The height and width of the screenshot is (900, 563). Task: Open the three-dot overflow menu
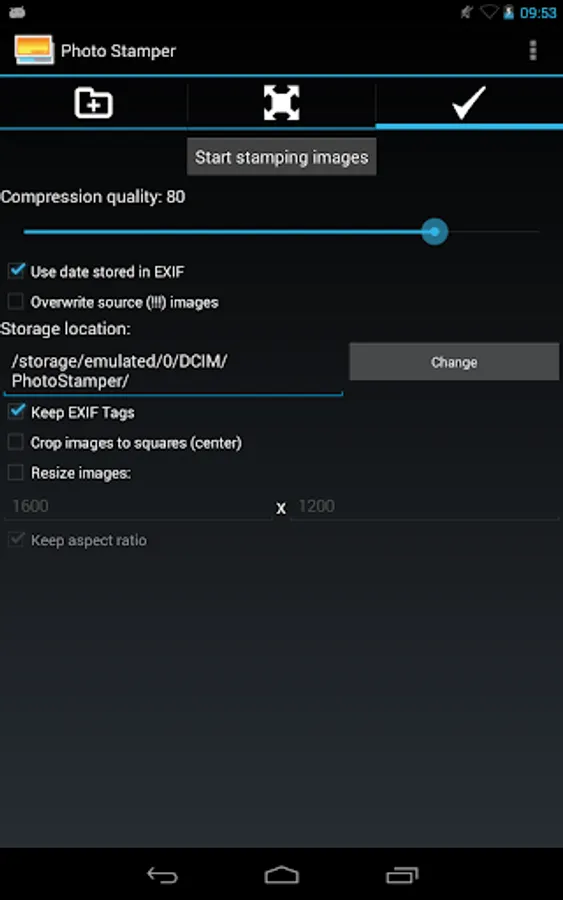(x=533, y=51)
